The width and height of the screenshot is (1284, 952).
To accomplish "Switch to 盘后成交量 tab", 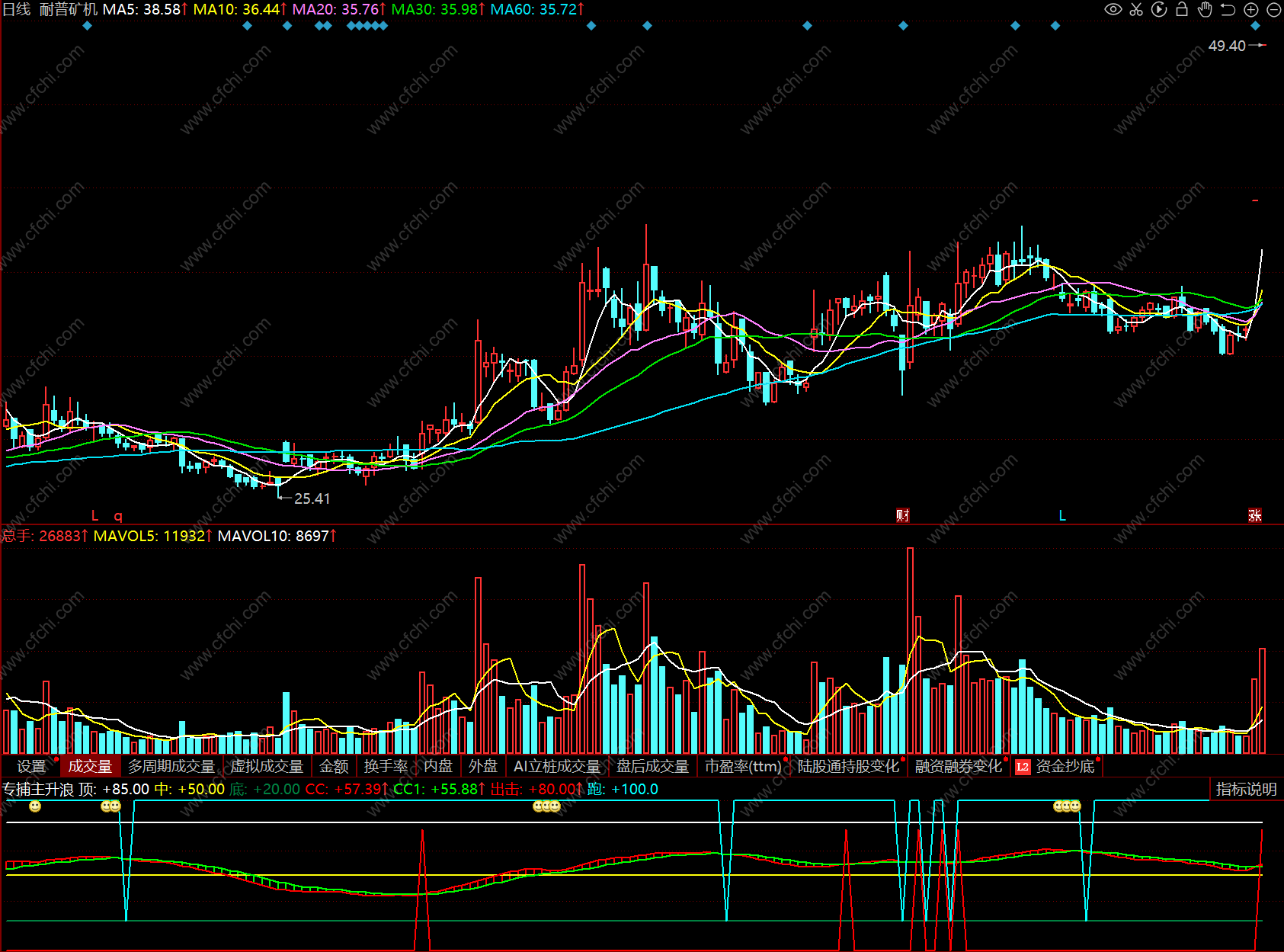I will click(x=652, y=766).
